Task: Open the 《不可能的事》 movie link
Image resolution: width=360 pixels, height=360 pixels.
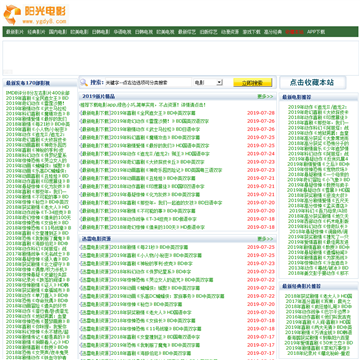Action: coord(153,211)
